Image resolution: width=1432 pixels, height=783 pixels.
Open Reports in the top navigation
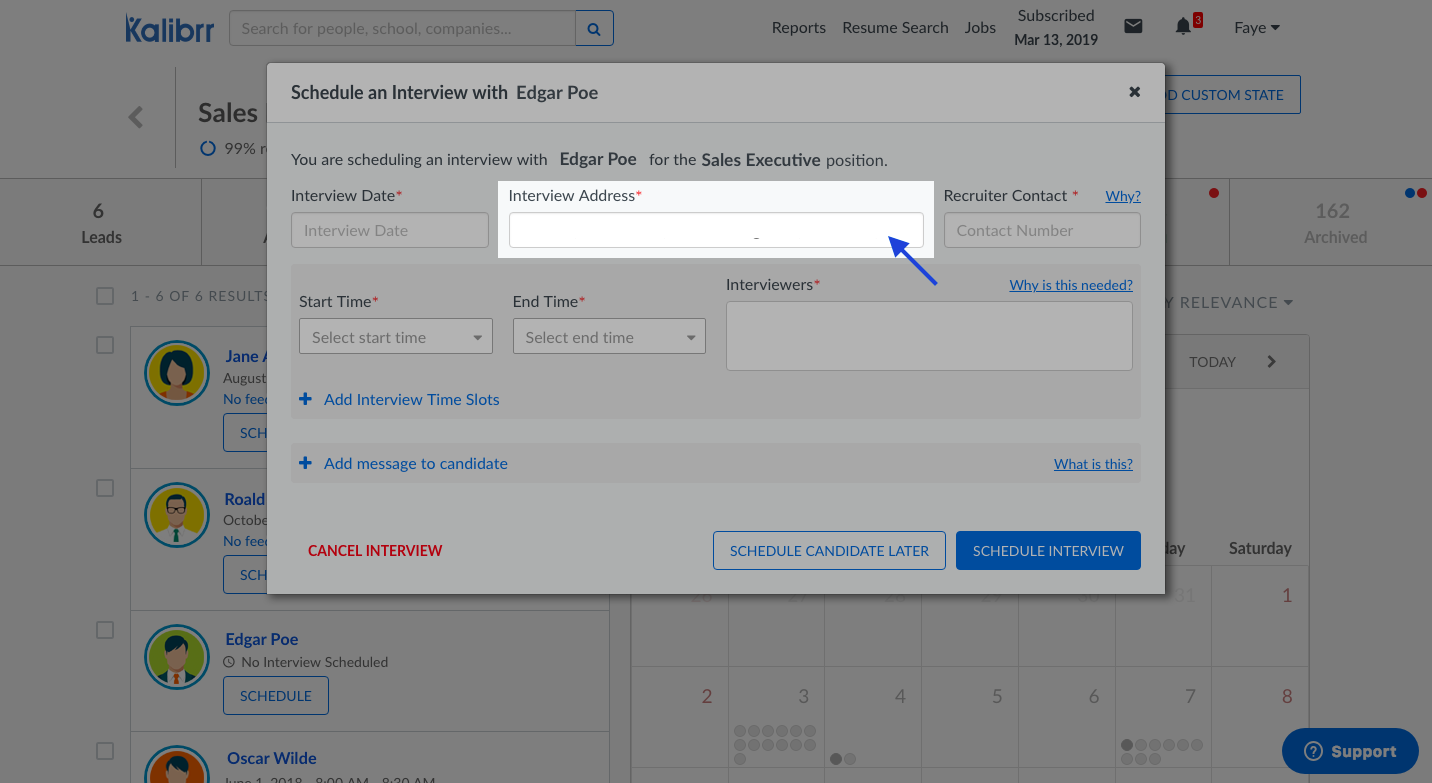pos(798,28)
